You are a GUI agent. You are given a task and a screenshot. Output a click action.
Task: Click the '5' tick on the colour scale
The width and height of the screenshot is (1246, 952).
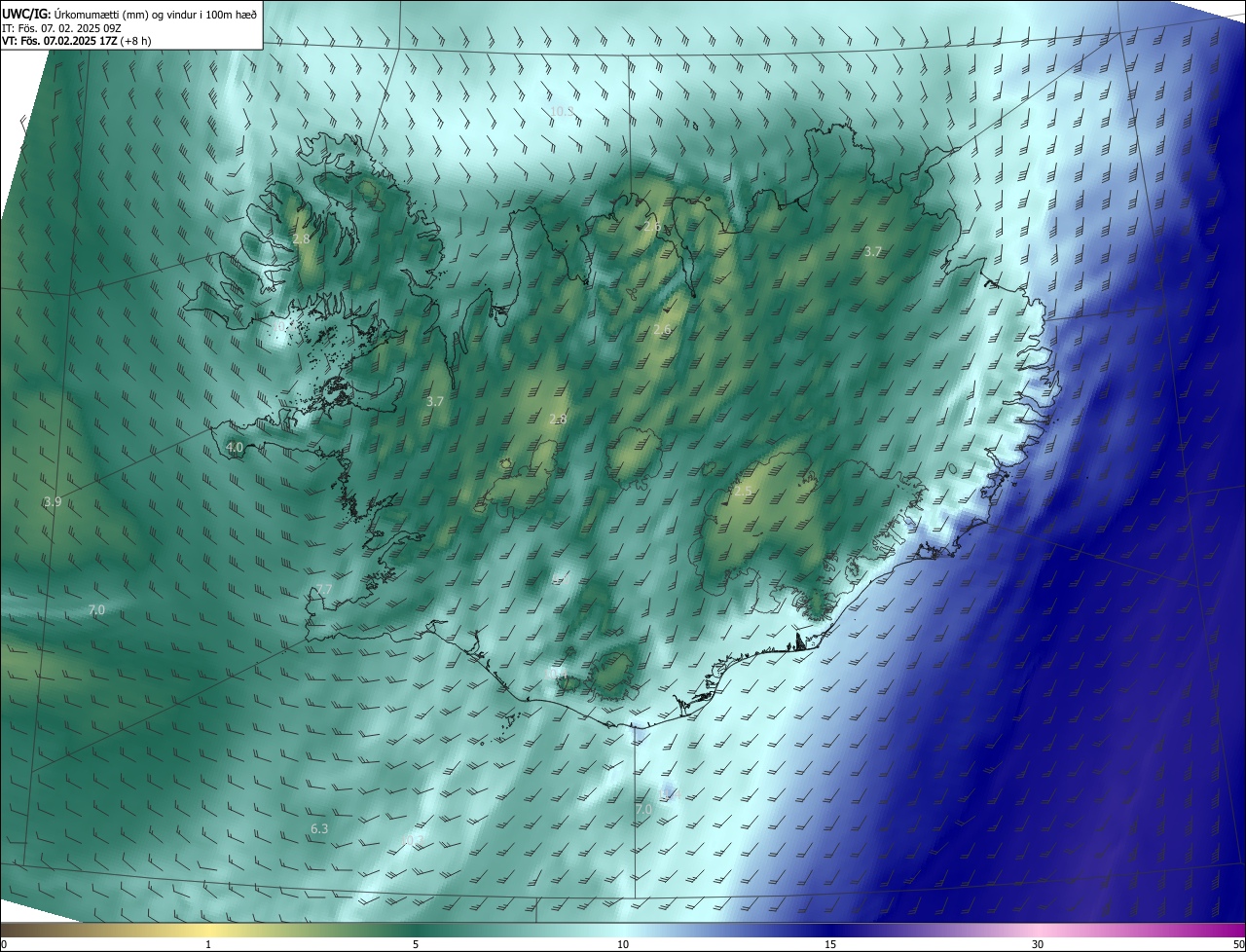click(416, 944)
